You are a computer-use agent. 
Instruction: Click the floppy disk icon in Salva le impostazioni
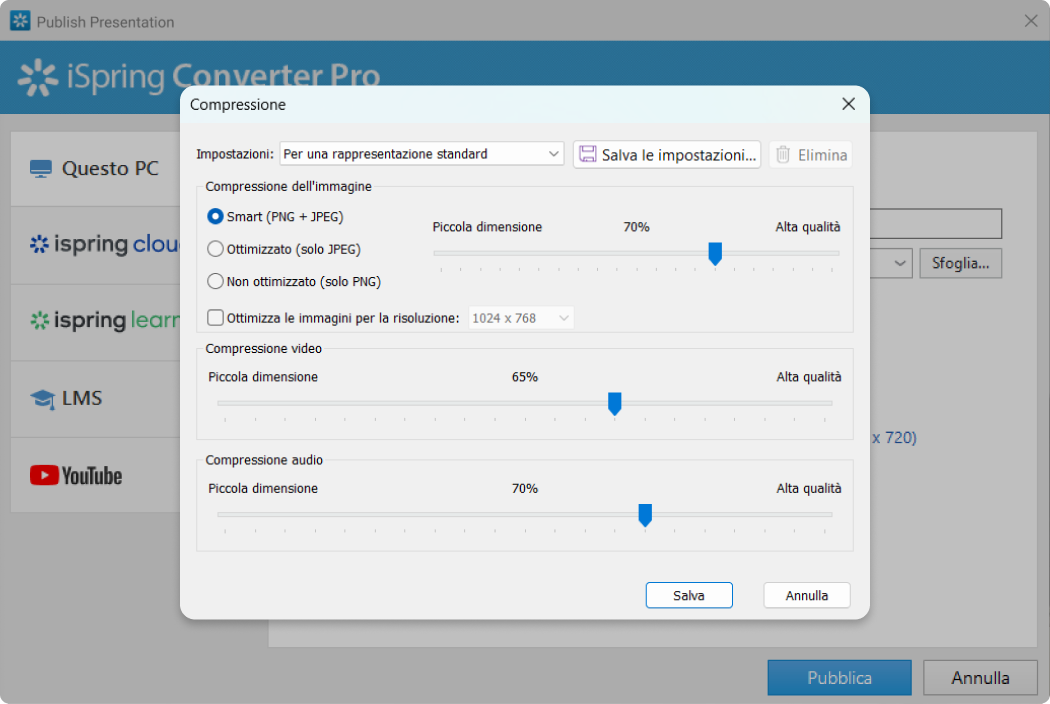587,154
